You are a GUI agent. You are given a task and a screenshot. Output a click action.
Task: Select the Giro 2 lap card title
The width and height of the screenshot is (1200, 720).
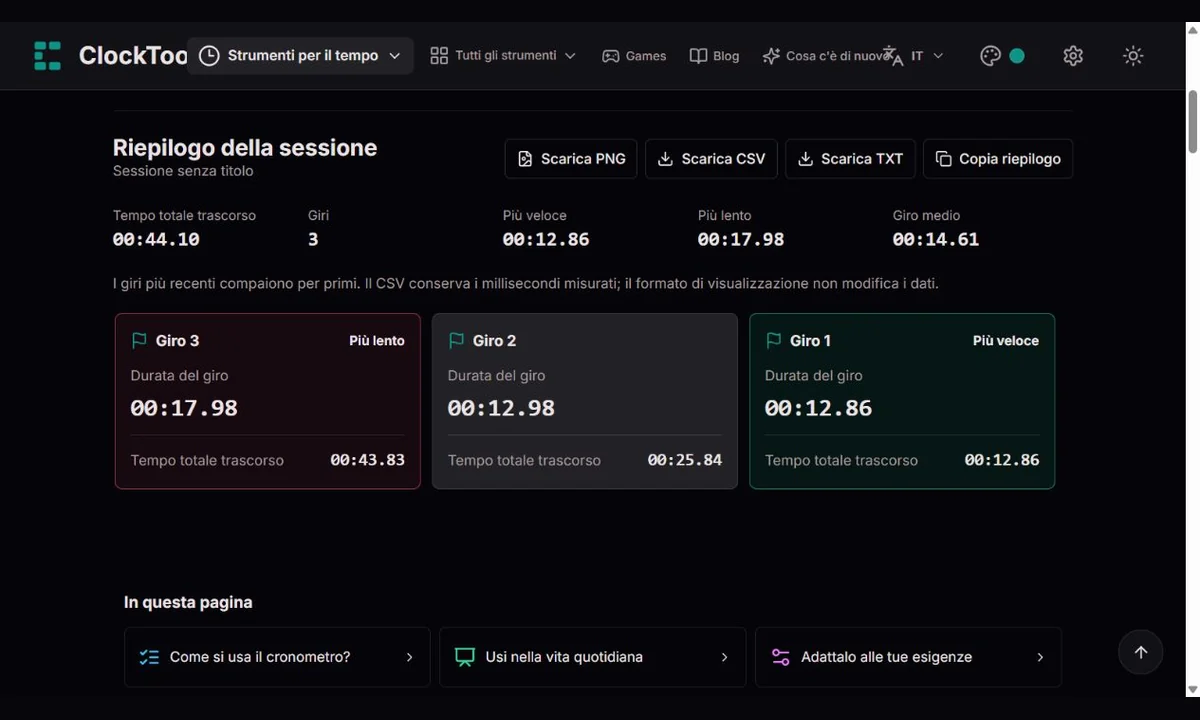[494, 341]
